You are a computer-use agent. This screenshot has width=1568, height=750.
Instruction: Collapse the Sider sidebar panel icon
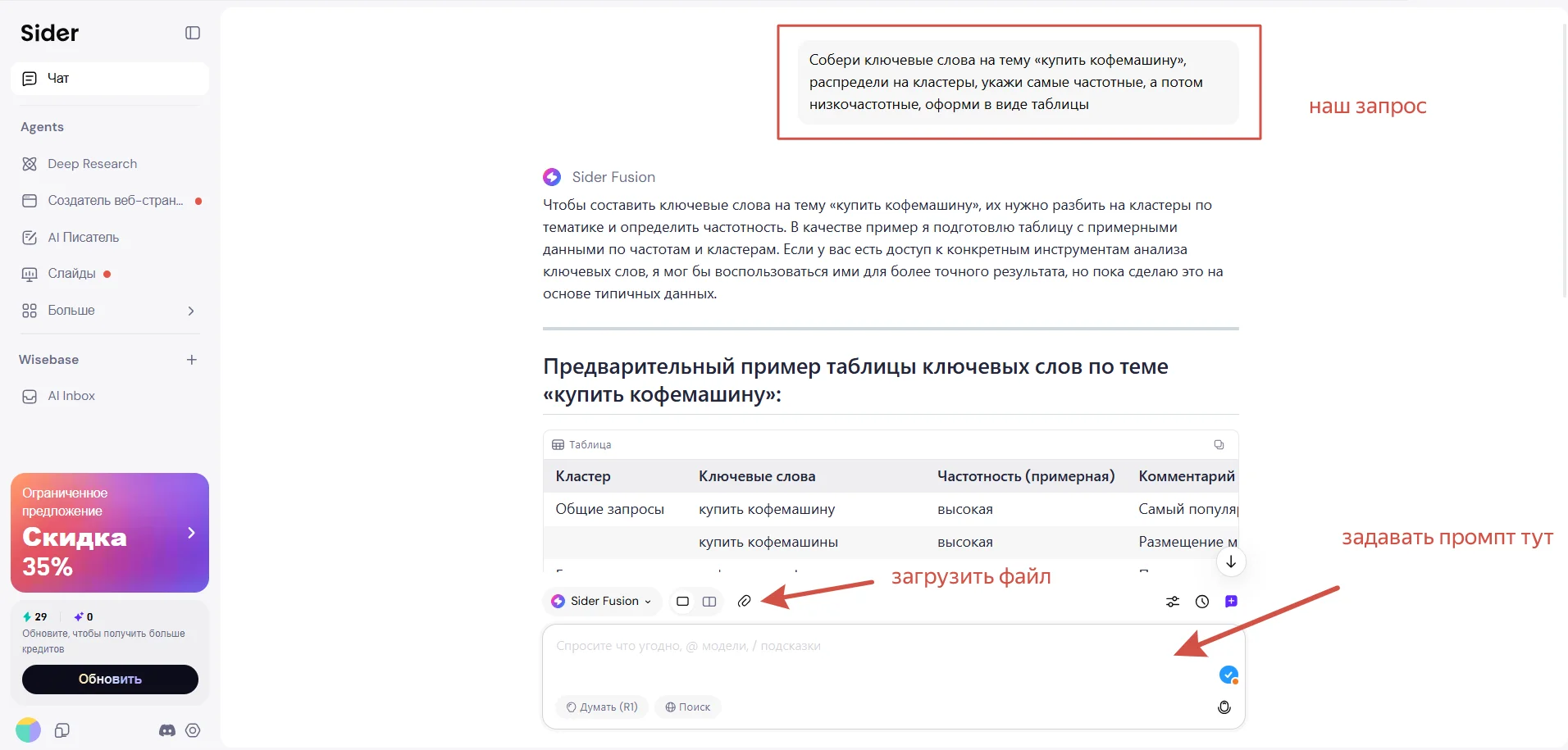[x=193, y=33]
